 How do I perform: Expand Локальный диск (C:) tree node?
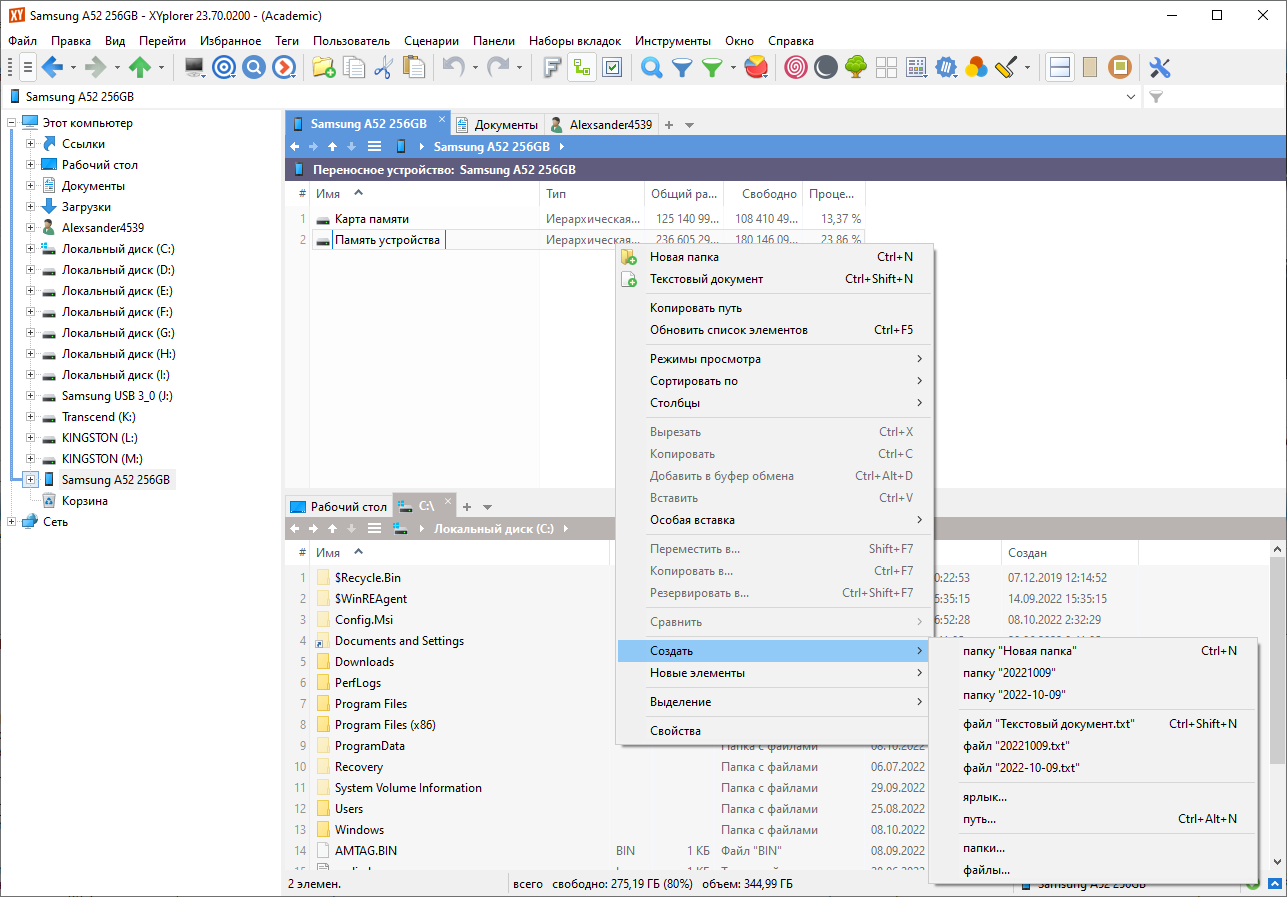pos(31,249)
